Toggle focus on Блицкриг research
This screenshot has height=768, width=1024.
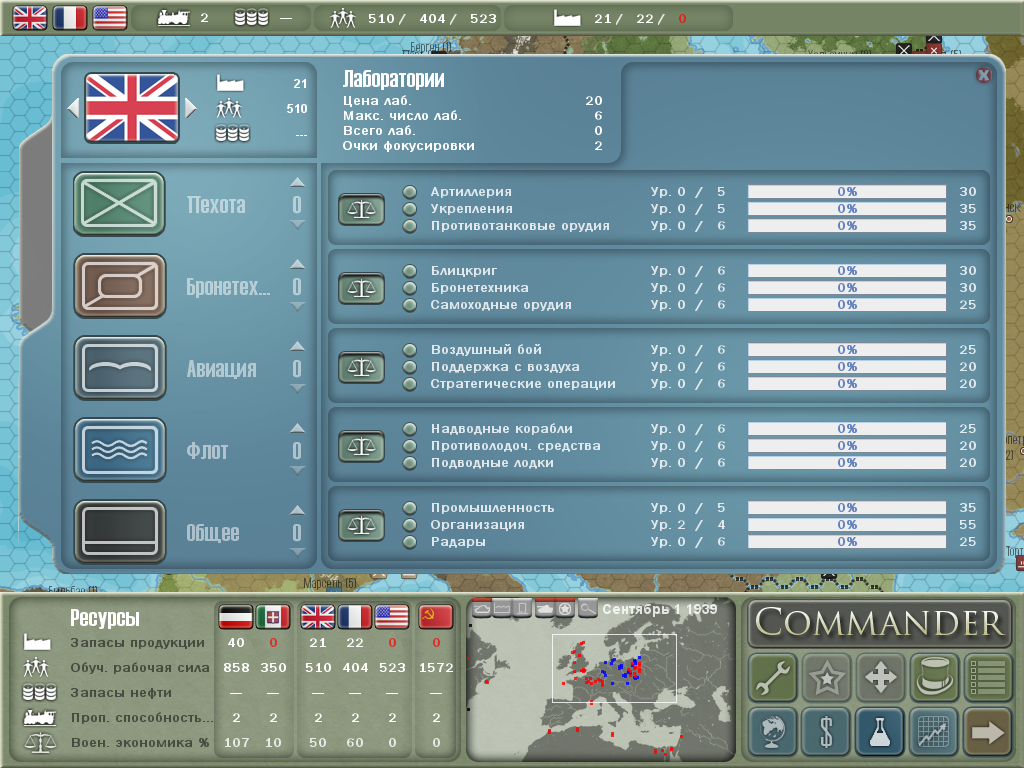pos(409,271)
